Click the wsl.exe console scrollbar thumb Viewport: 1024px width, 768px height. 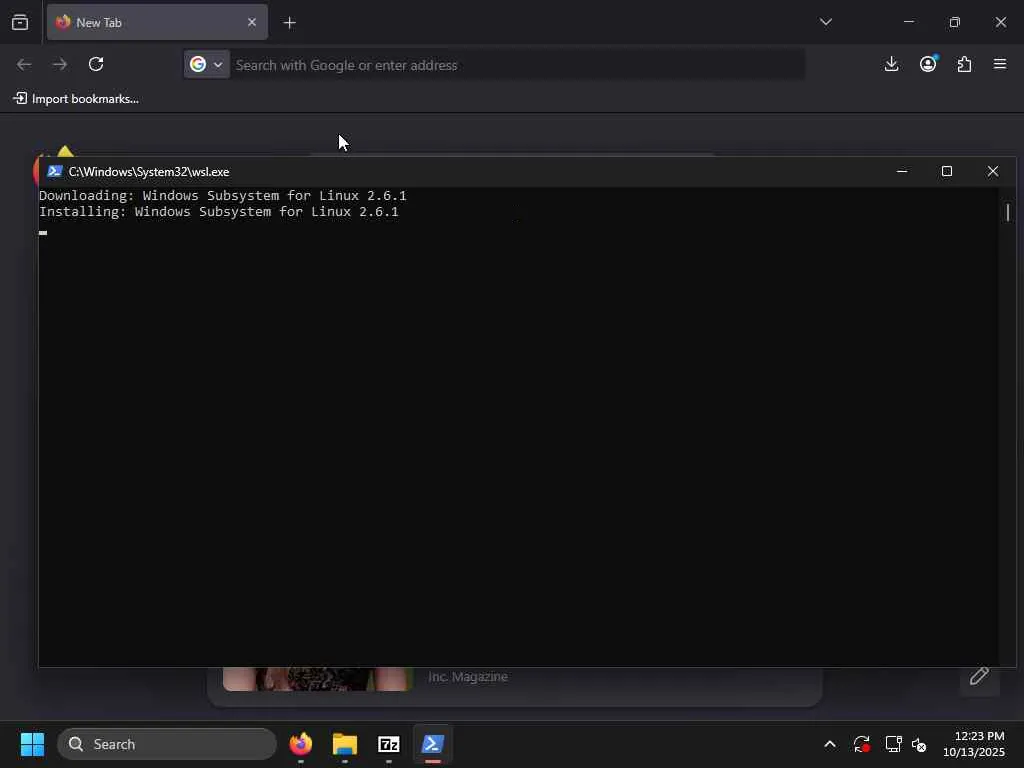pyautogui.click(x=1008, y=212)
